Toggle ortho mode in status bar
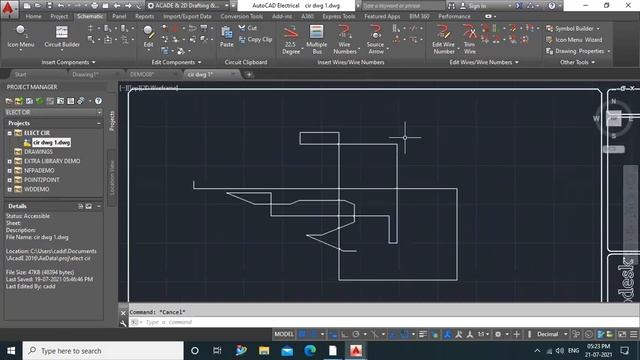The width and height of the screenshot is (640, 360). coord(344,334)
